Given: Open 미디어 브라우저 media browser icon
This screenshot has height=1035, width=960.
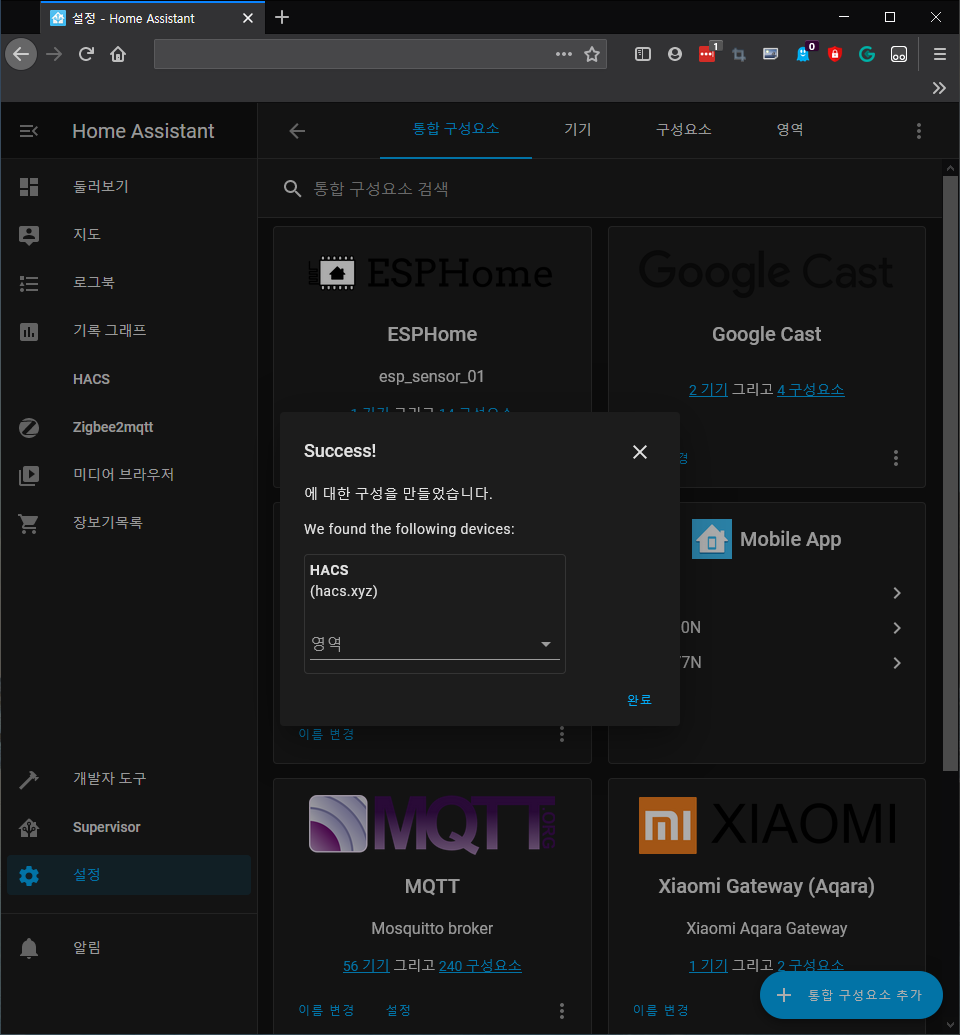Looking at the screenshot, I should pyautogui.click(x=29, y=475).
